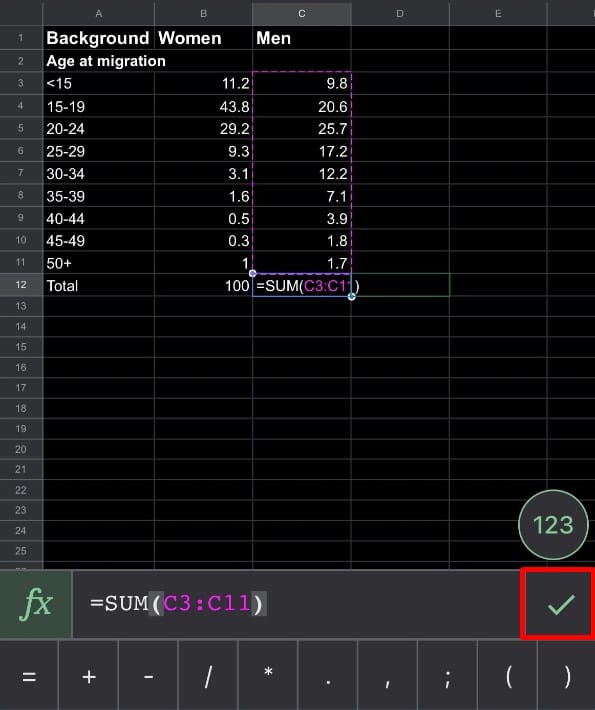Select the Women value 0.3
Image resolution: width=595 pixels, height=710 pixels.
(203, 240)
